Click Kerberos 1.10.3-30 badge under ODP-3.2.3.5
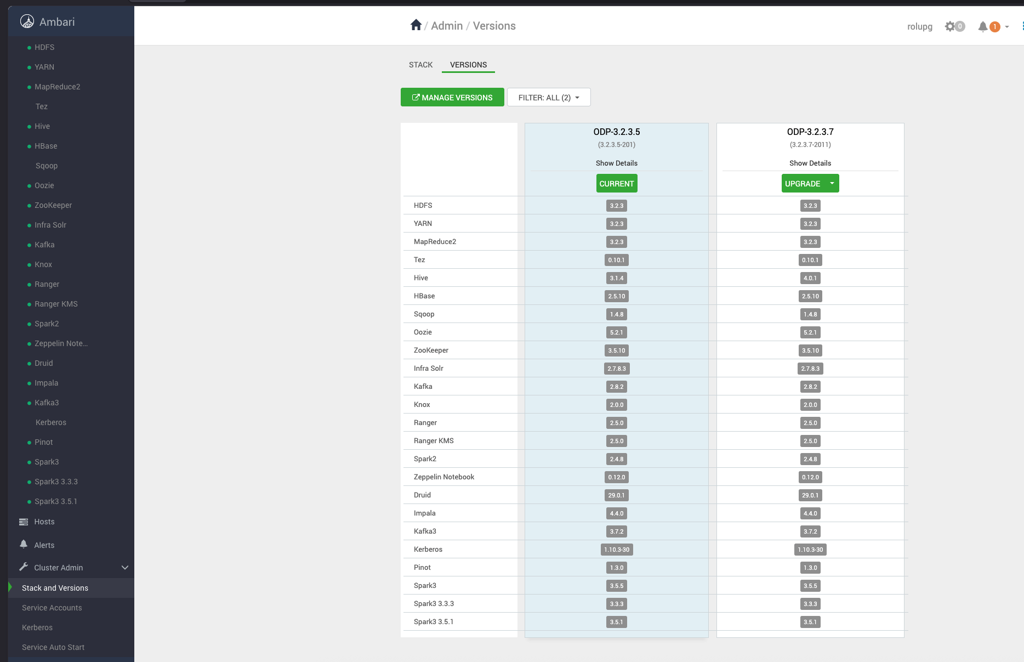The height and width of the screenshot is (662, 1024). coord(616,550)
